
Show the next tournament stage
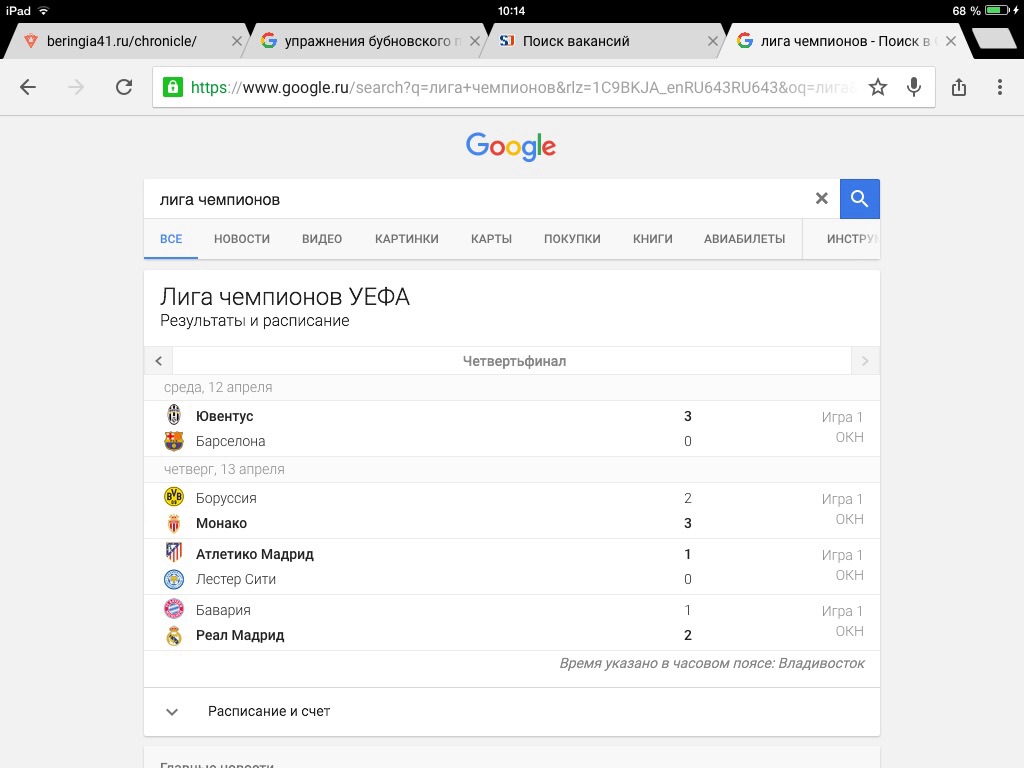tap(865, 361)
